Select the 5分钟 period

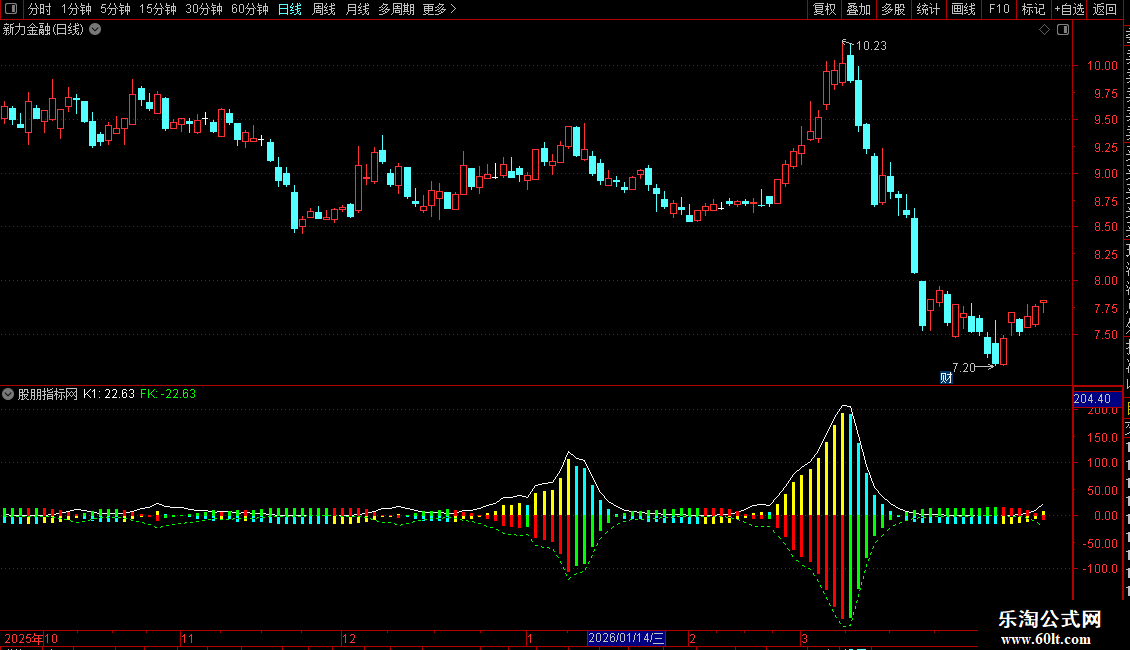(115, 9)
